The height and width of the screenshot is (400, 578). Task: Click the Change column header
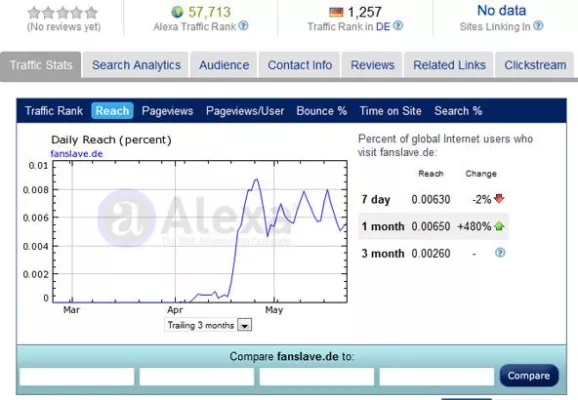tap(481, 174)
